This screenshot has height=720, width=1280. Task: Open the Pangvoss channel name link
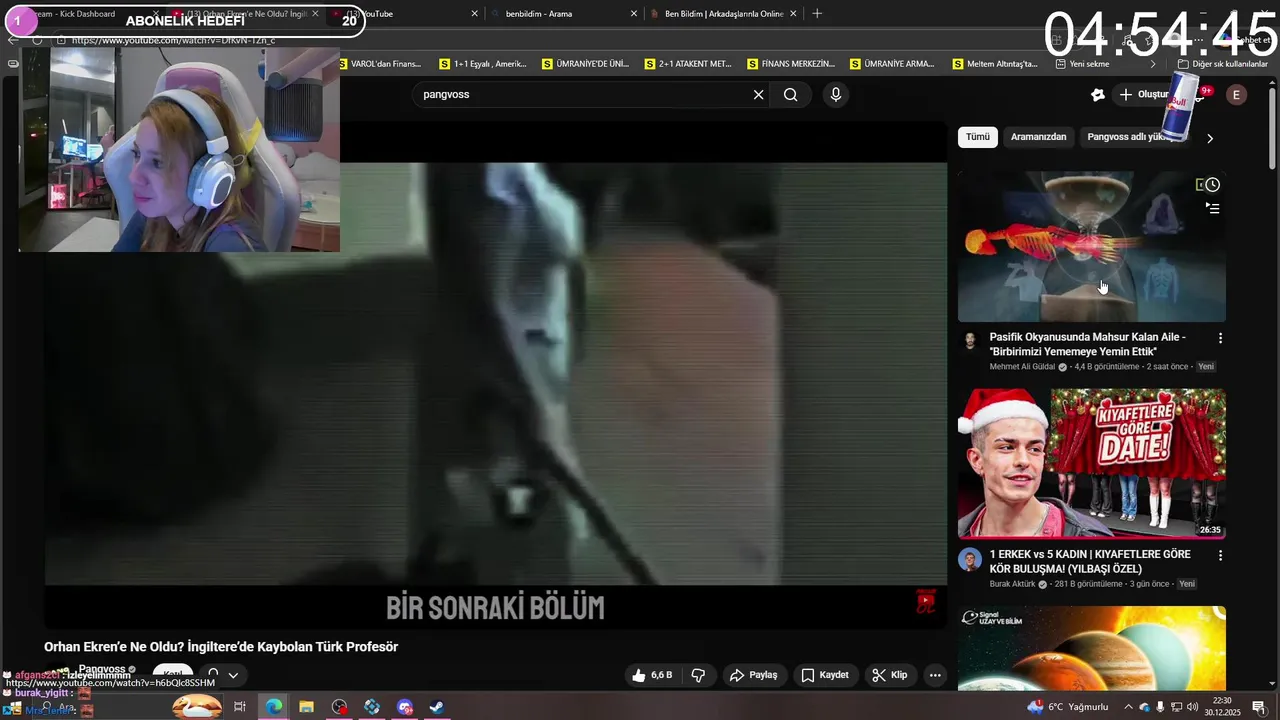[102, 669]
